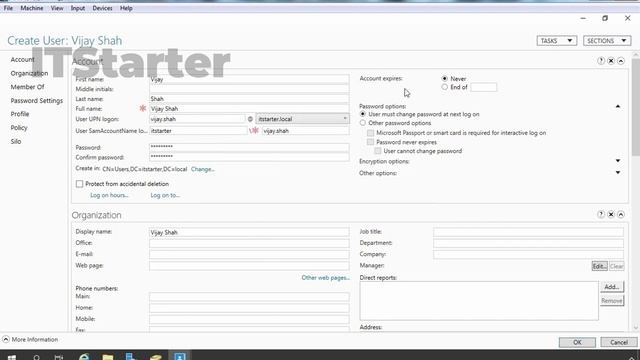This screenshot has width=640, height=360.
Task: Open Server Manager from the taskbar
Action: (131, 356)
